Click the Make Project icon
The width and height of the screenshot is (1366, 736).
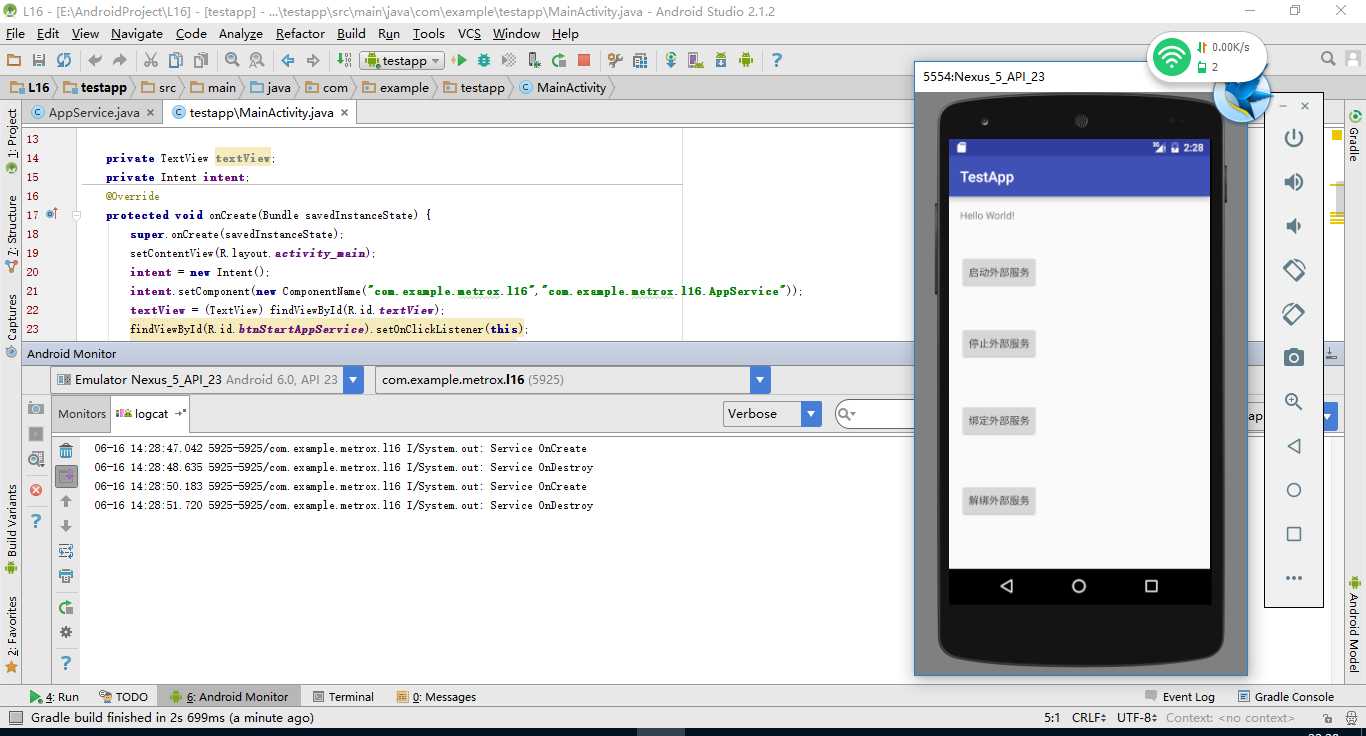(x=344, y=60)
